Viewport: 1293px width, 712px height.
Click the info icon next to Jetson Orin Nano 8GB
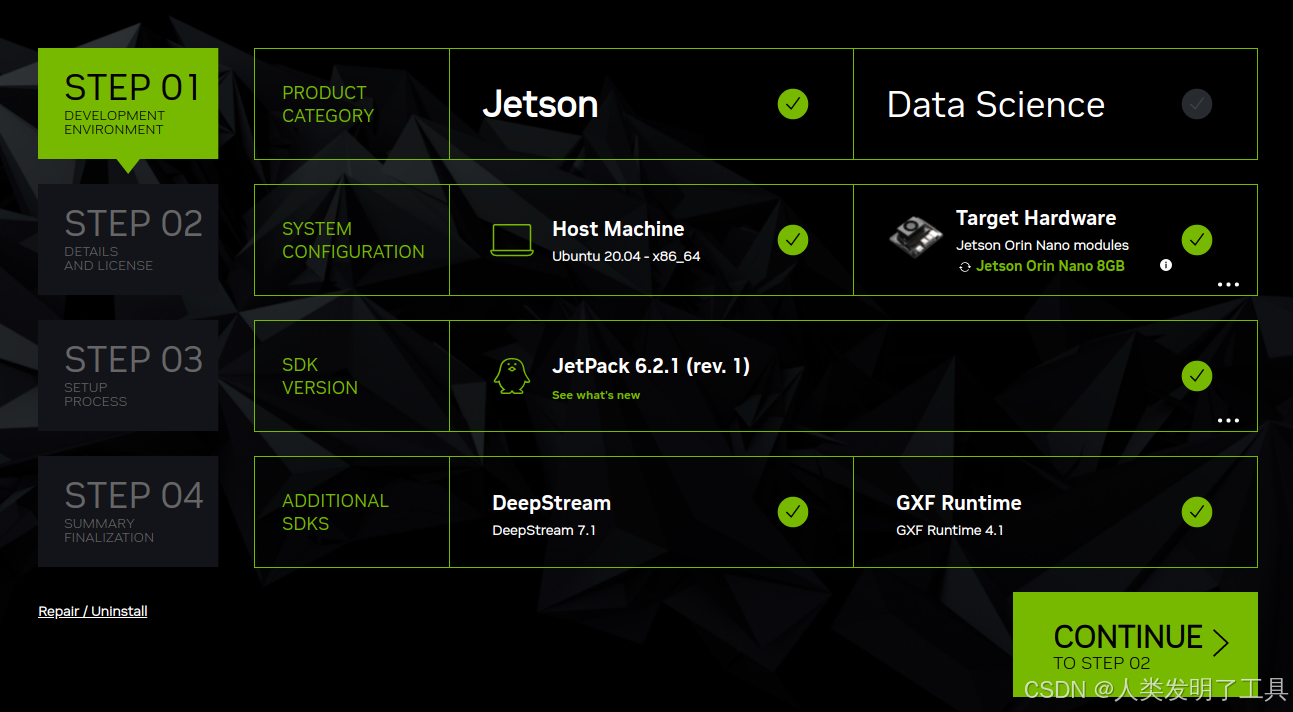coord(1165,265)
